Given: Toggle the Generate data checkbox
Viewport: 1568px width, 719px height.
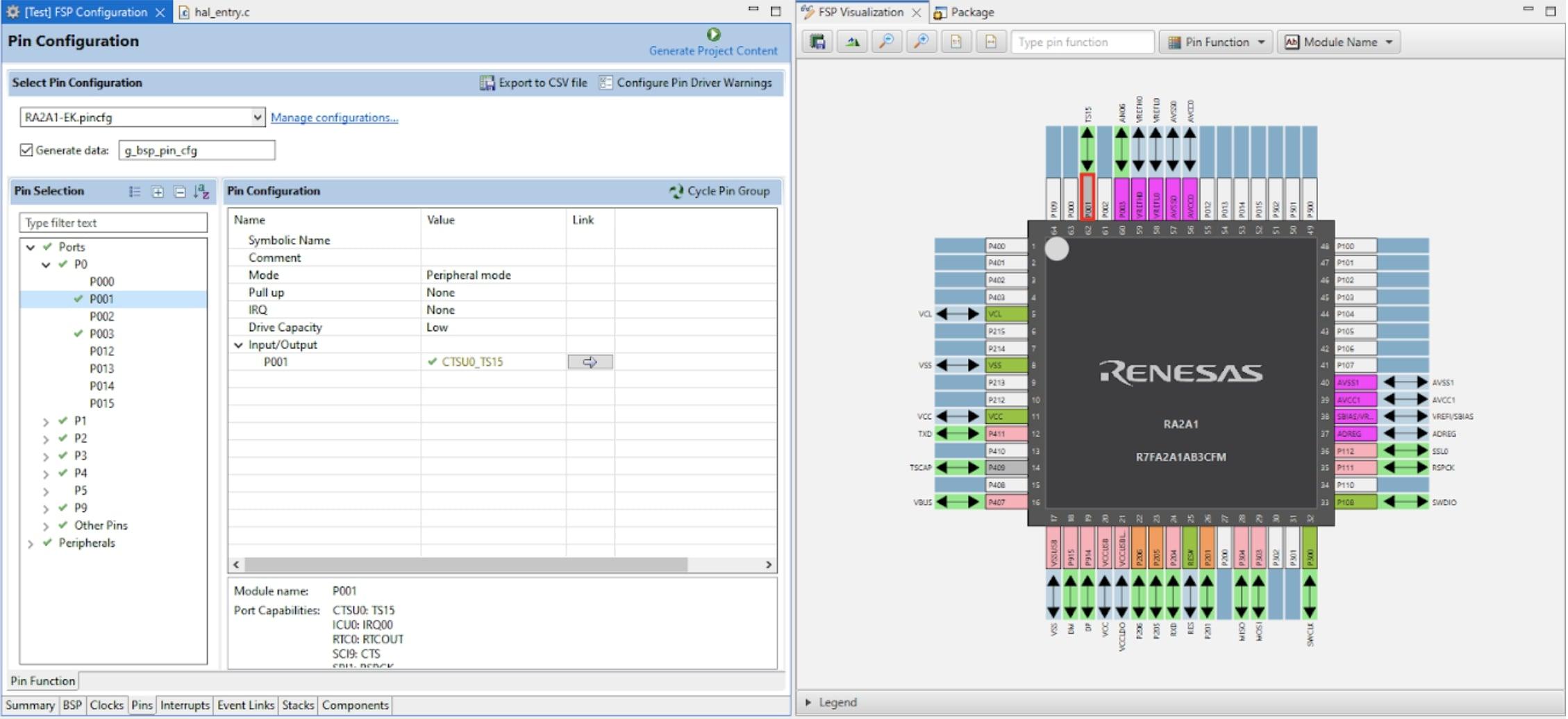Looking at the screenshot, I should click(x=26, y=150).
